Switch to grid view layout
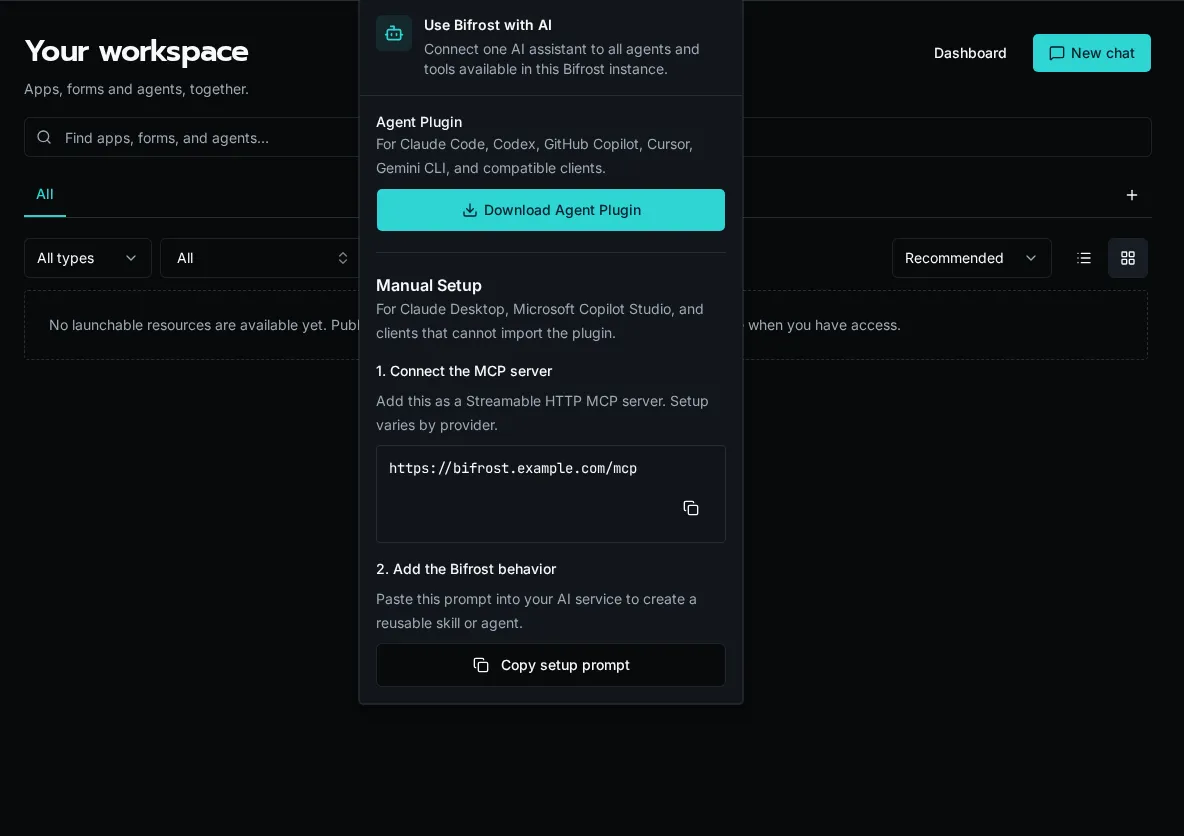The image size is (1184, 836). (1127, 258)
